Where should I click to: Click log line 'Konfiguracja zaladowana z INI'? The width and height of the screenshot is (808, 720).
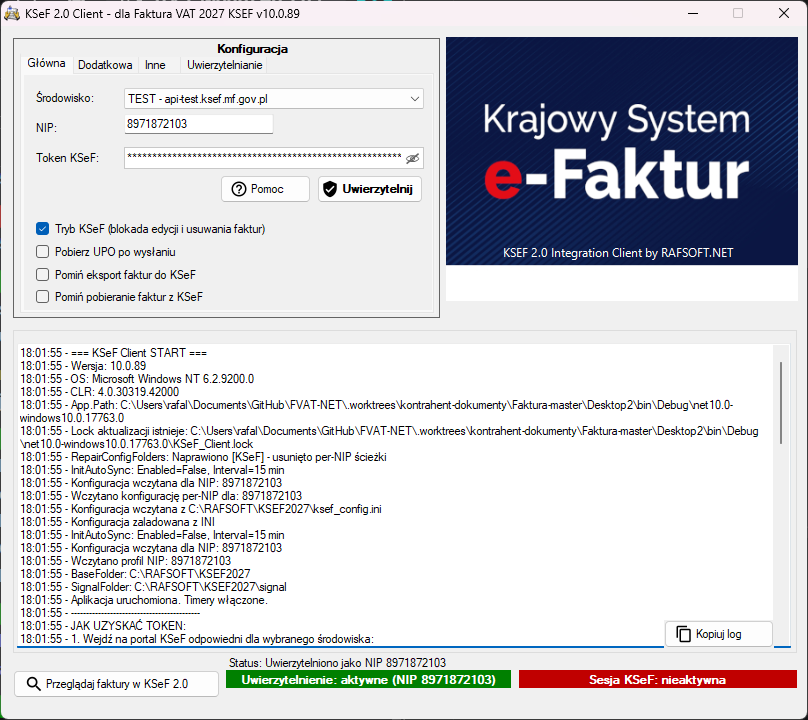(117, 522)
